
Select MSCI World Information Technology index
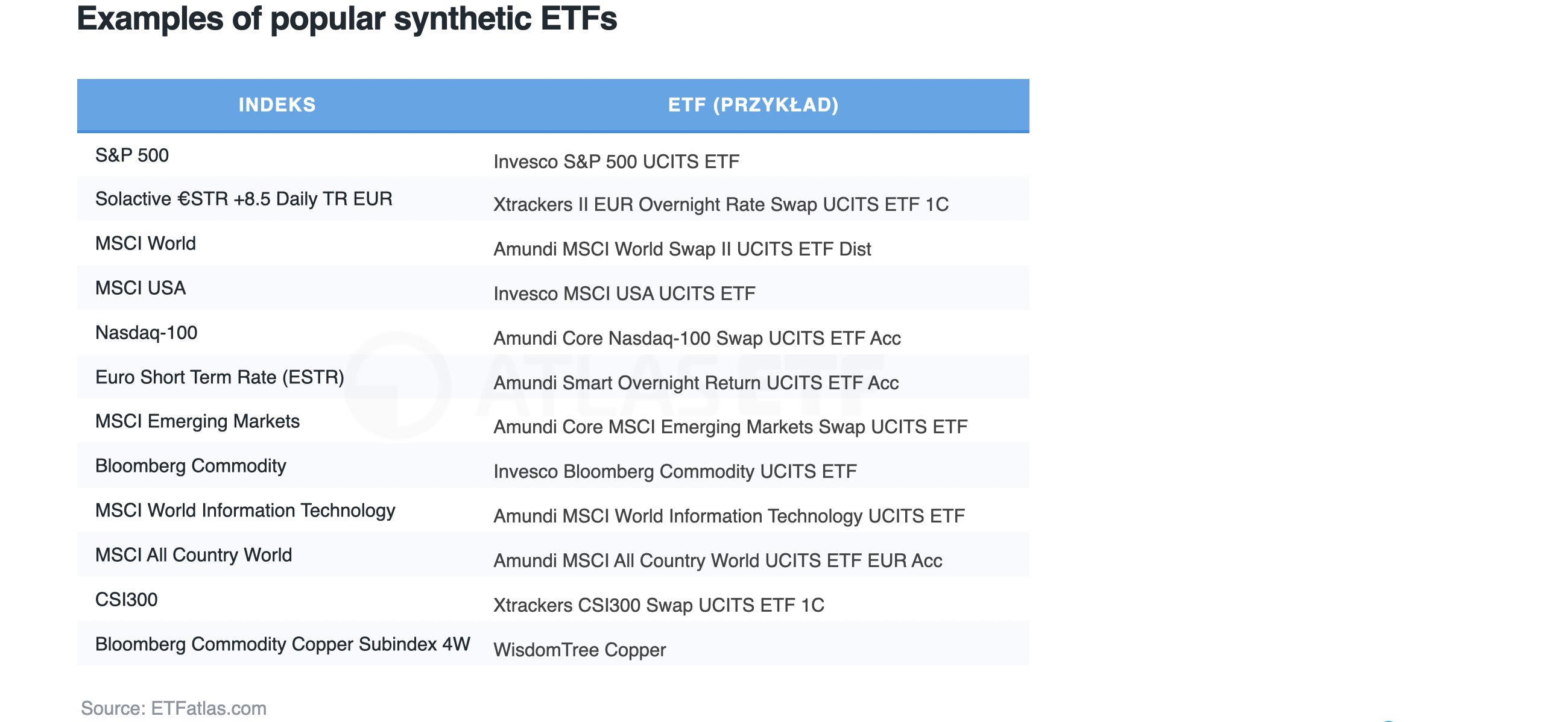point(245,510)
